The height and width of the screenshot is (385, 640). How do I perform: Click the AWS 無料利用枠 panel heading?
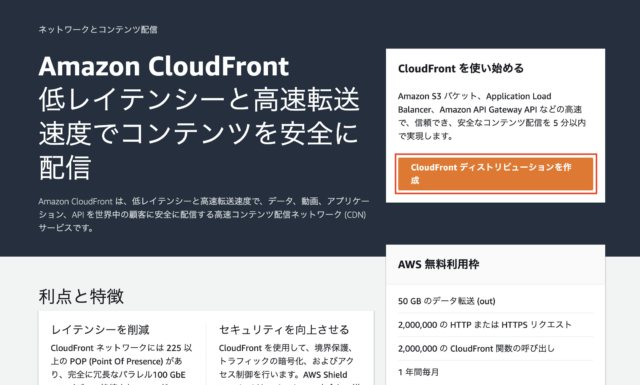tap(438, 264)
